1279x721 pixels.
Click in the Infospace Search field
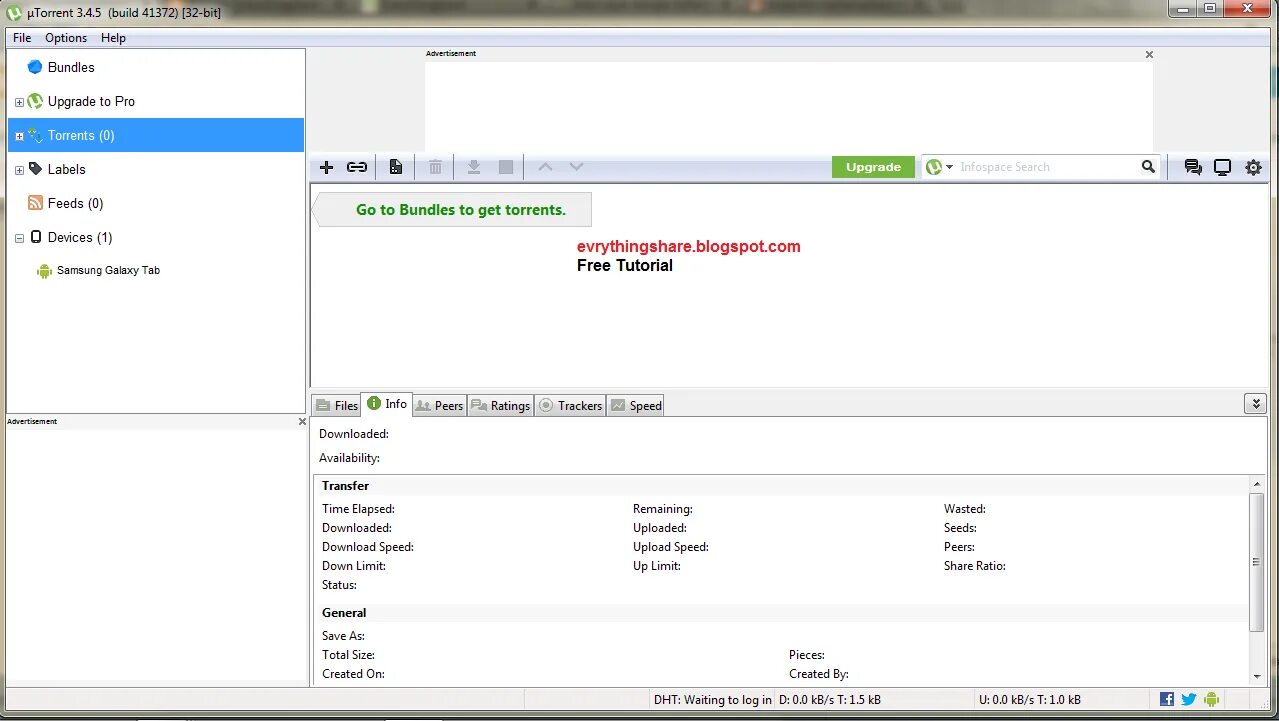click(1048, 167)
